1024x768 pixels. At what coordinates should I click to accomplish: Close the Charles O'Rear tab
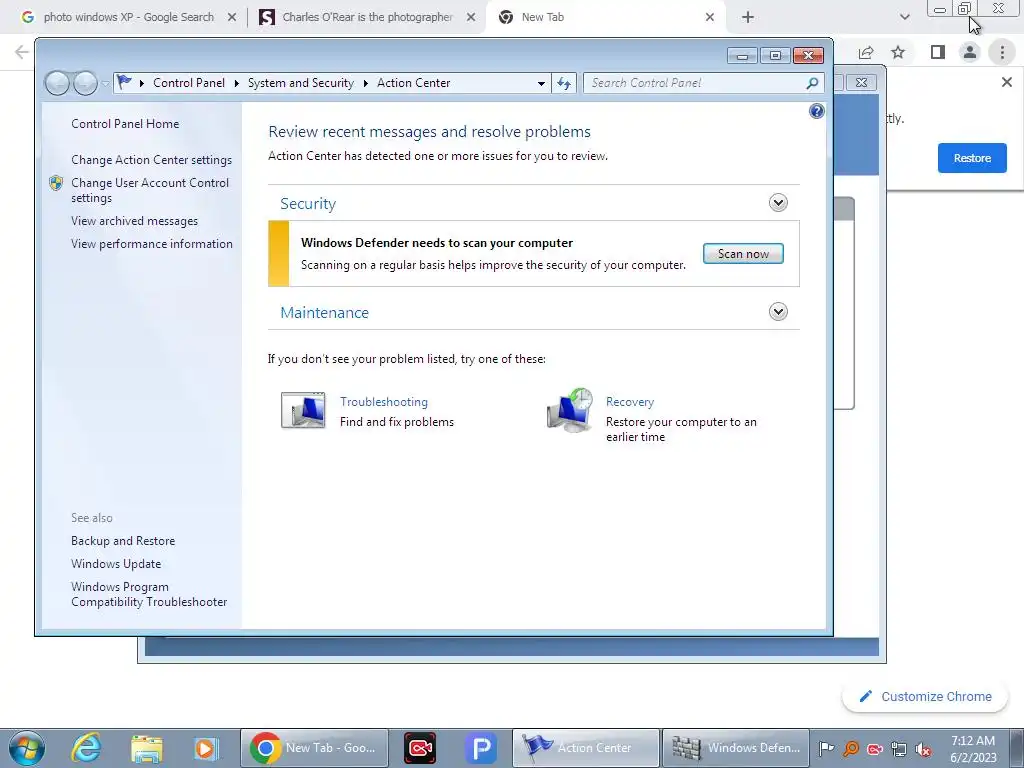(471, 18)
